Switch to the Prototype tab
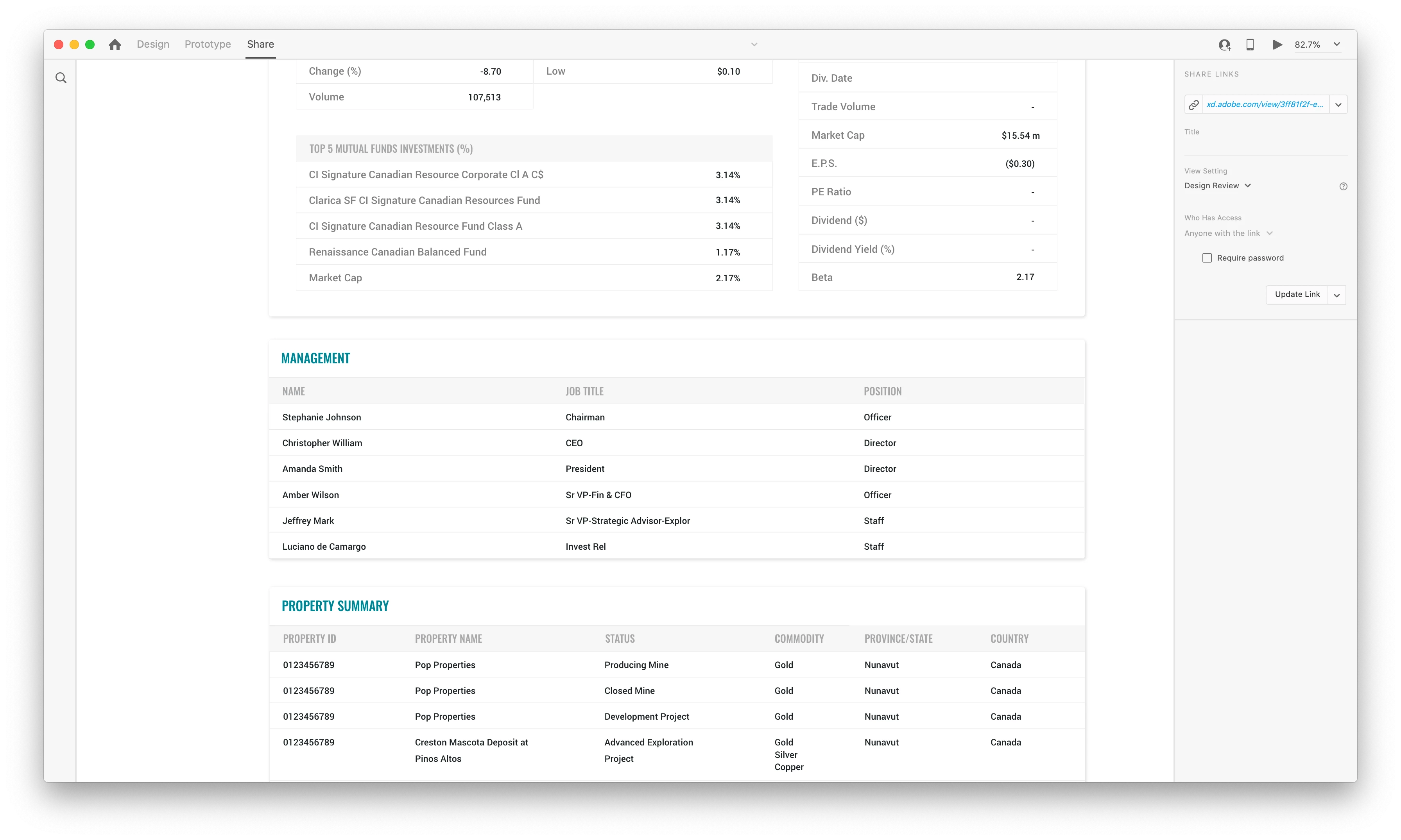Image resolution: width=1401 pixels, height=840 pixels. 208,44
